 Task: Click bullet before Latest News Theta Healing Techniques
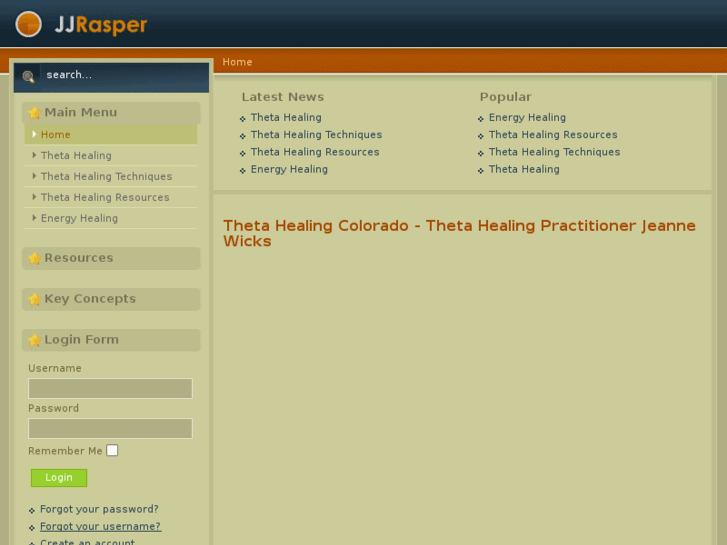[242, 136]
